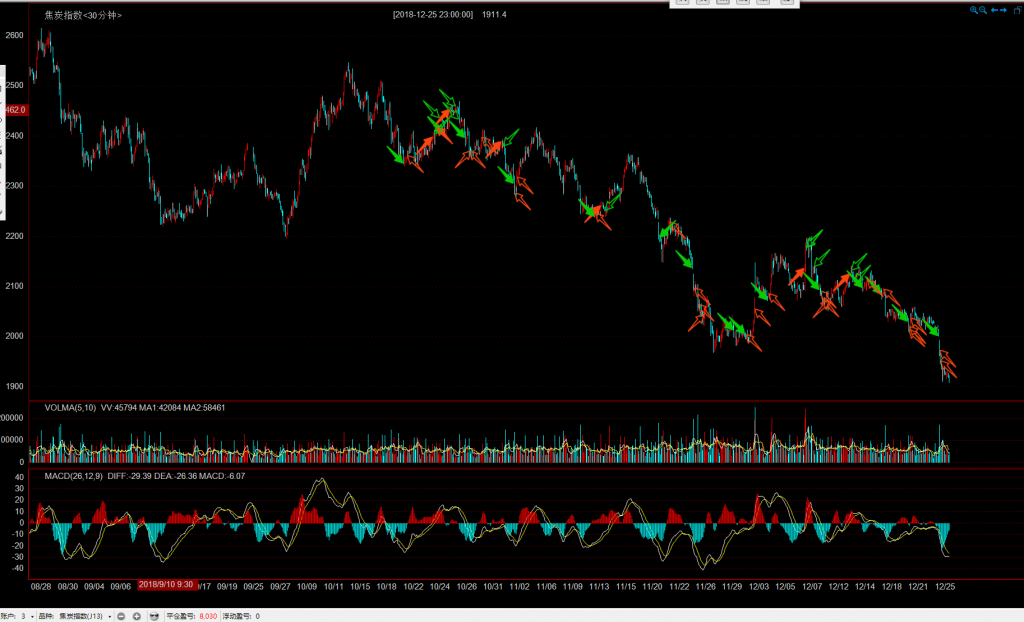
Task: Click the 焦炭指数<30分钟> chart title
Action: click(83, 15)
